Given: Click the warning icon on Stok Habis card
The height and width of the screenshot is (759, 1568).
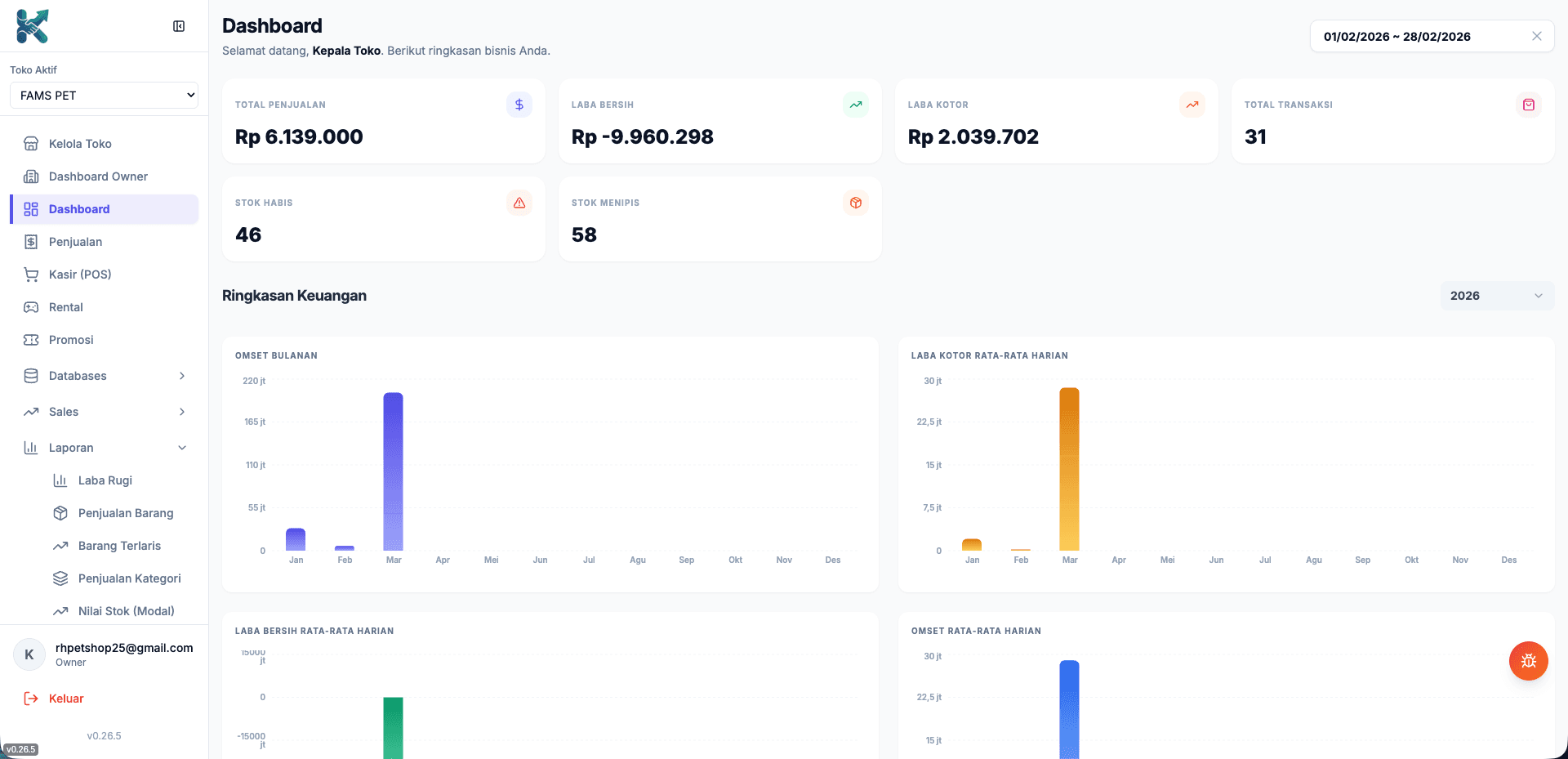Looking at the screenshot, I should (519, 203).
